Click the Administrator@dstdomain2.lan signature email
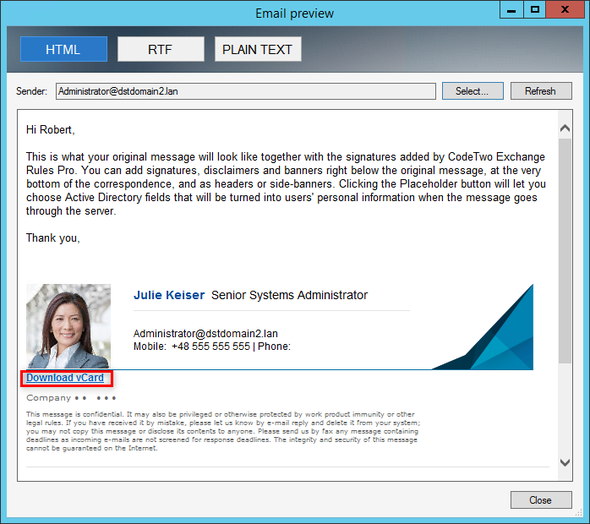This screenshot has height=524, width=590. (x=205, y=333)
